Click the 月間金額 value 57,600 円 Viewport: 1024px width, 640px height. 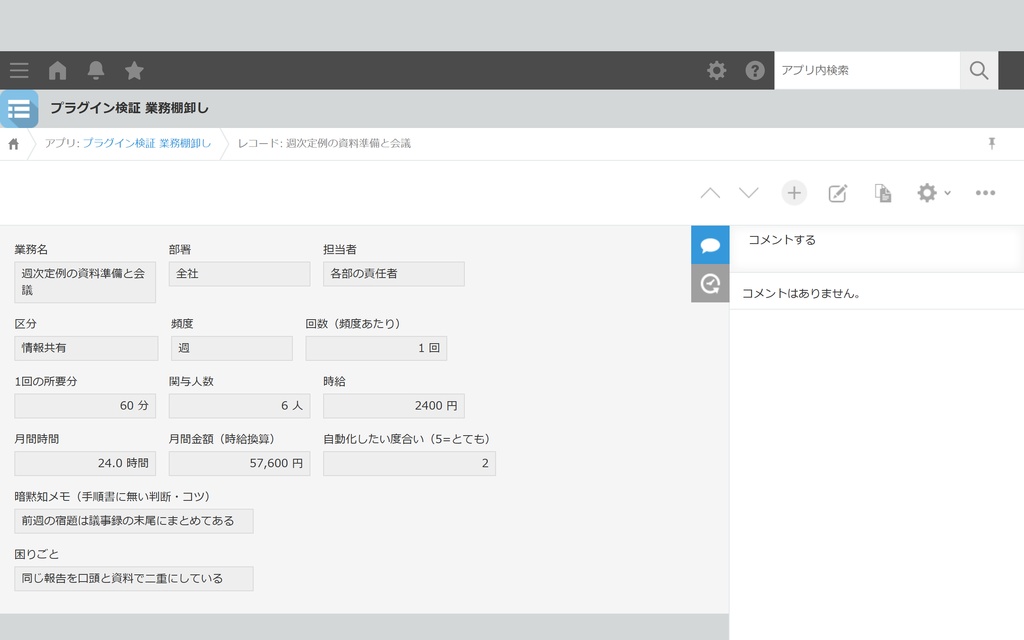pyautogui.click(x=239, y=463)
